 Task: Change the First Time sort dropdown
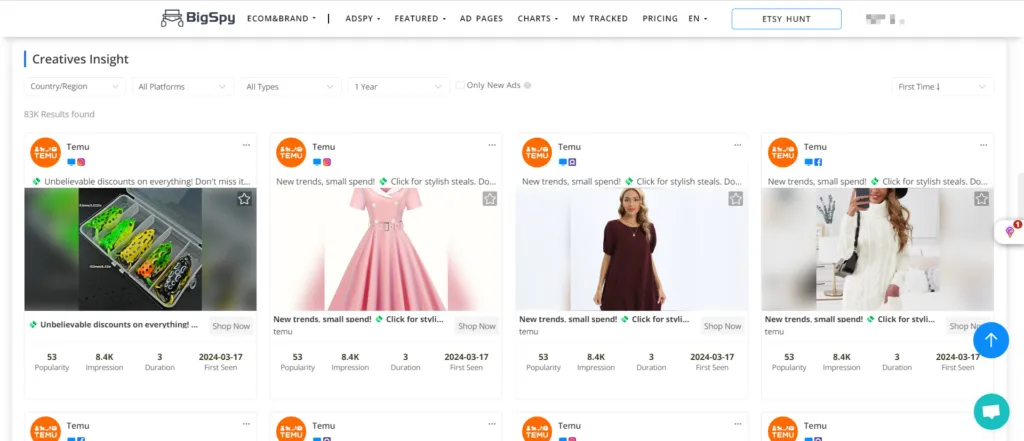(x=942, y=87)
